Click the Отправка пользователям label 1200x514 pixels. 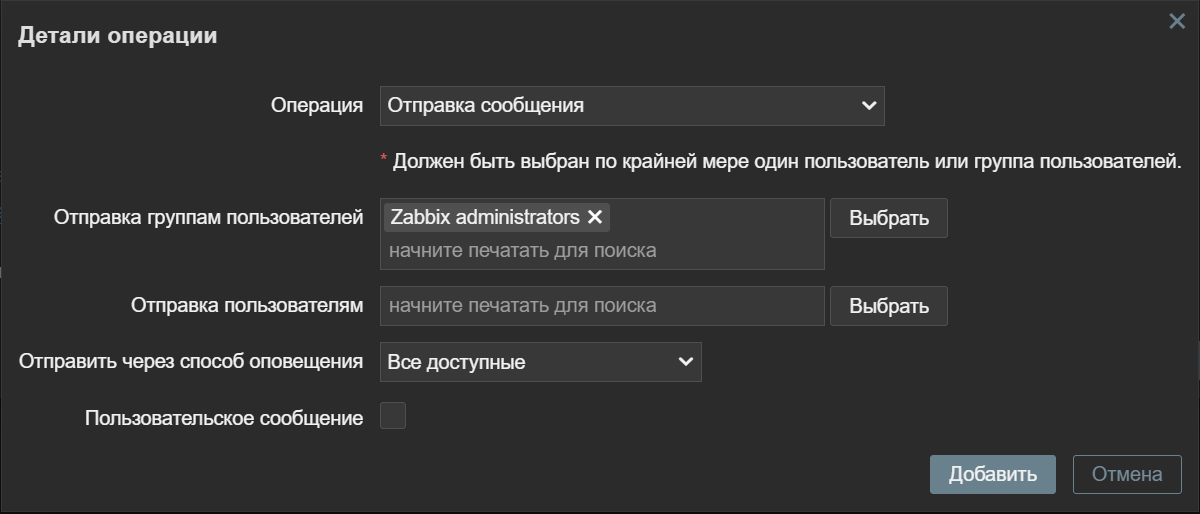[x=246, y=305]
